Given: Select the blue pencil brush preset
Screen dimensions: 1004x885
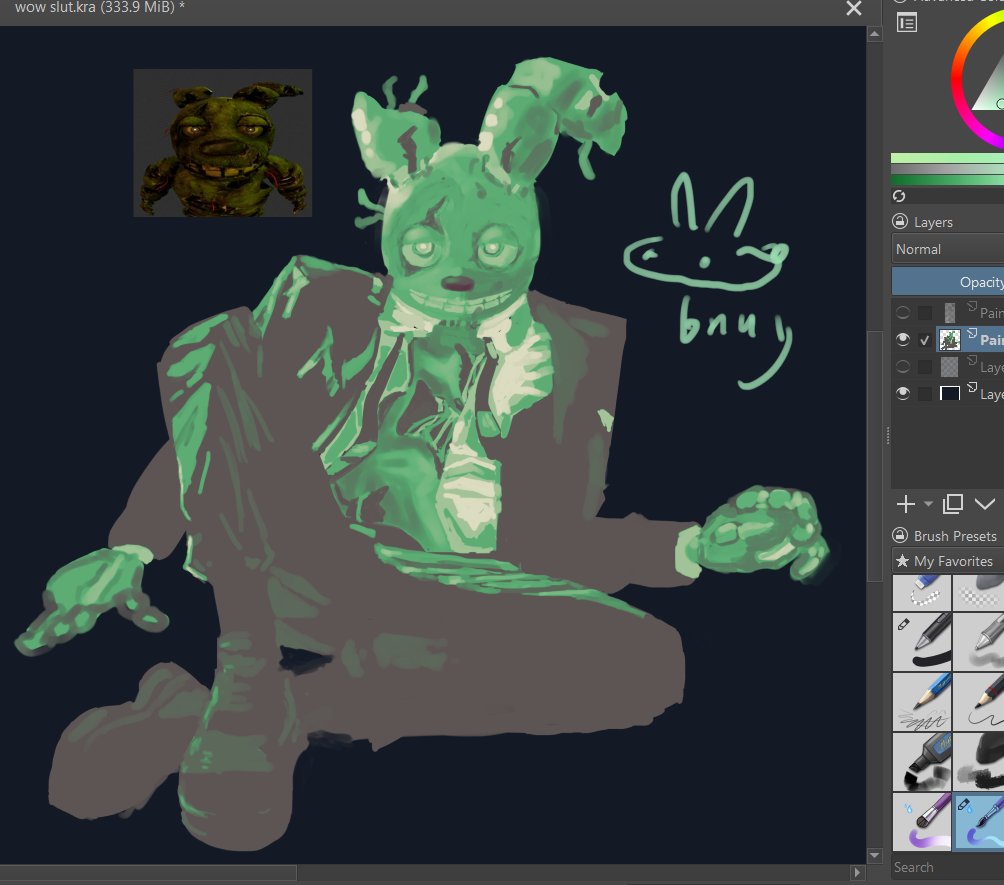Looking at the screenshot, I should click(x=921, y=701).
